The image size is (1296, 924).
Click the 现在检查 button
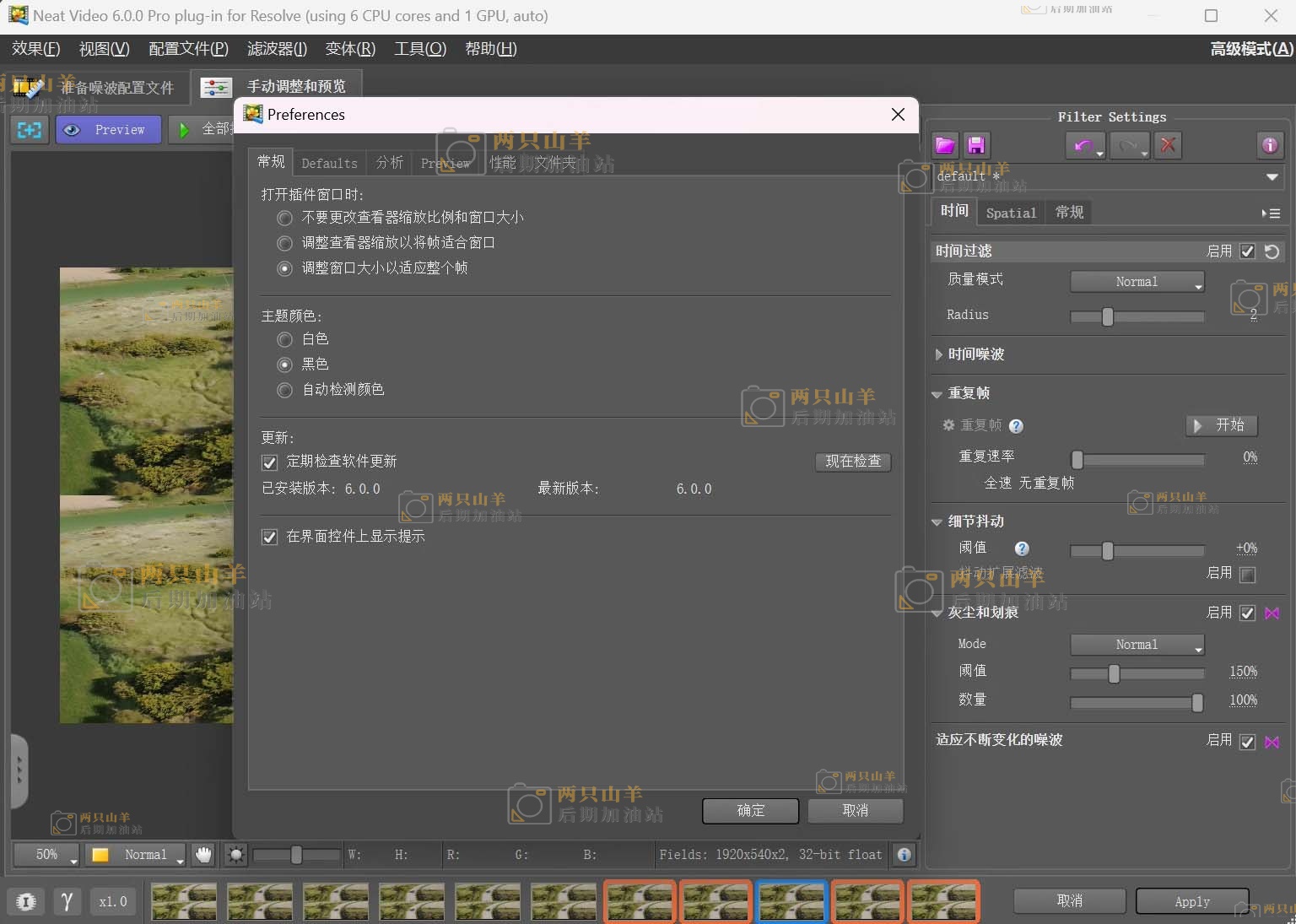[x=852, y=462]
